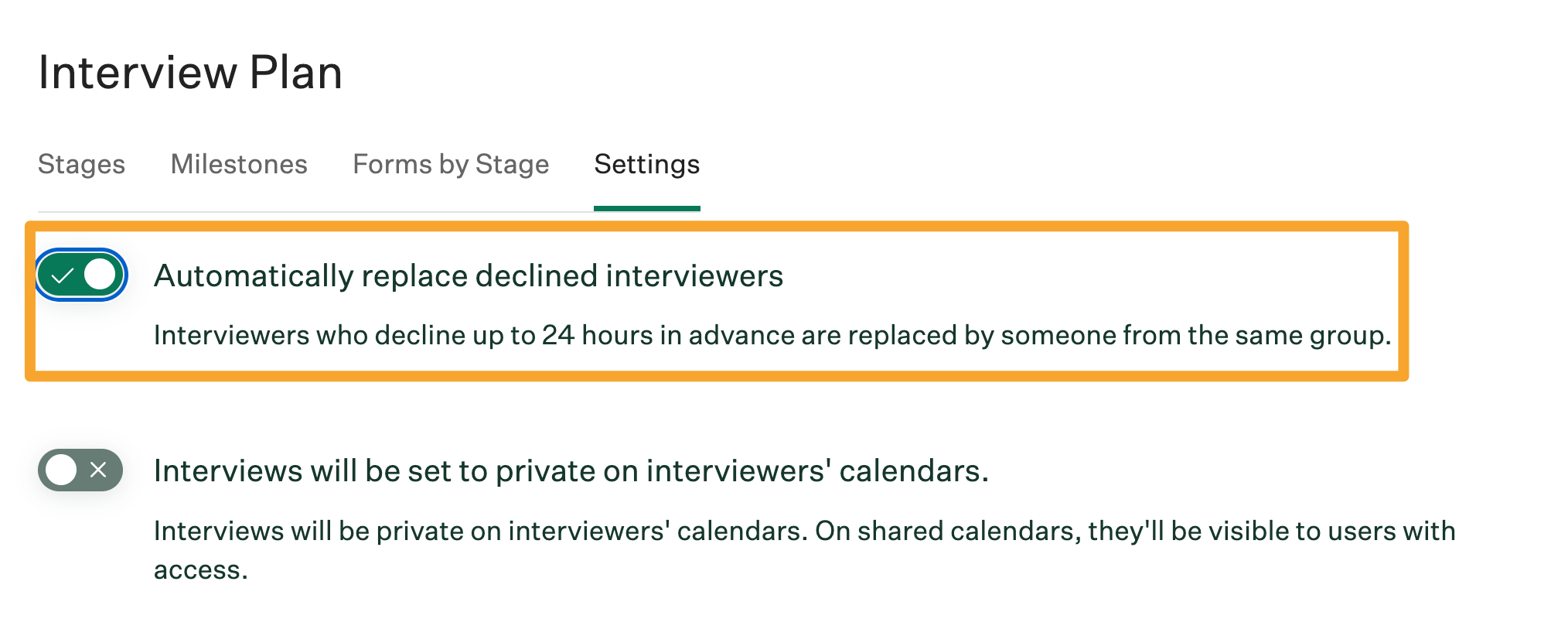
Task: Click the white knob of the top toggle
Action: (97, 274)
